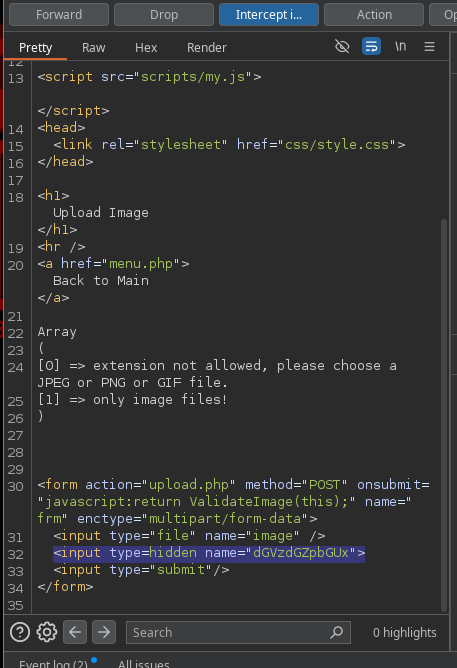Open the hamburger editor options menu

coord(429,46)
